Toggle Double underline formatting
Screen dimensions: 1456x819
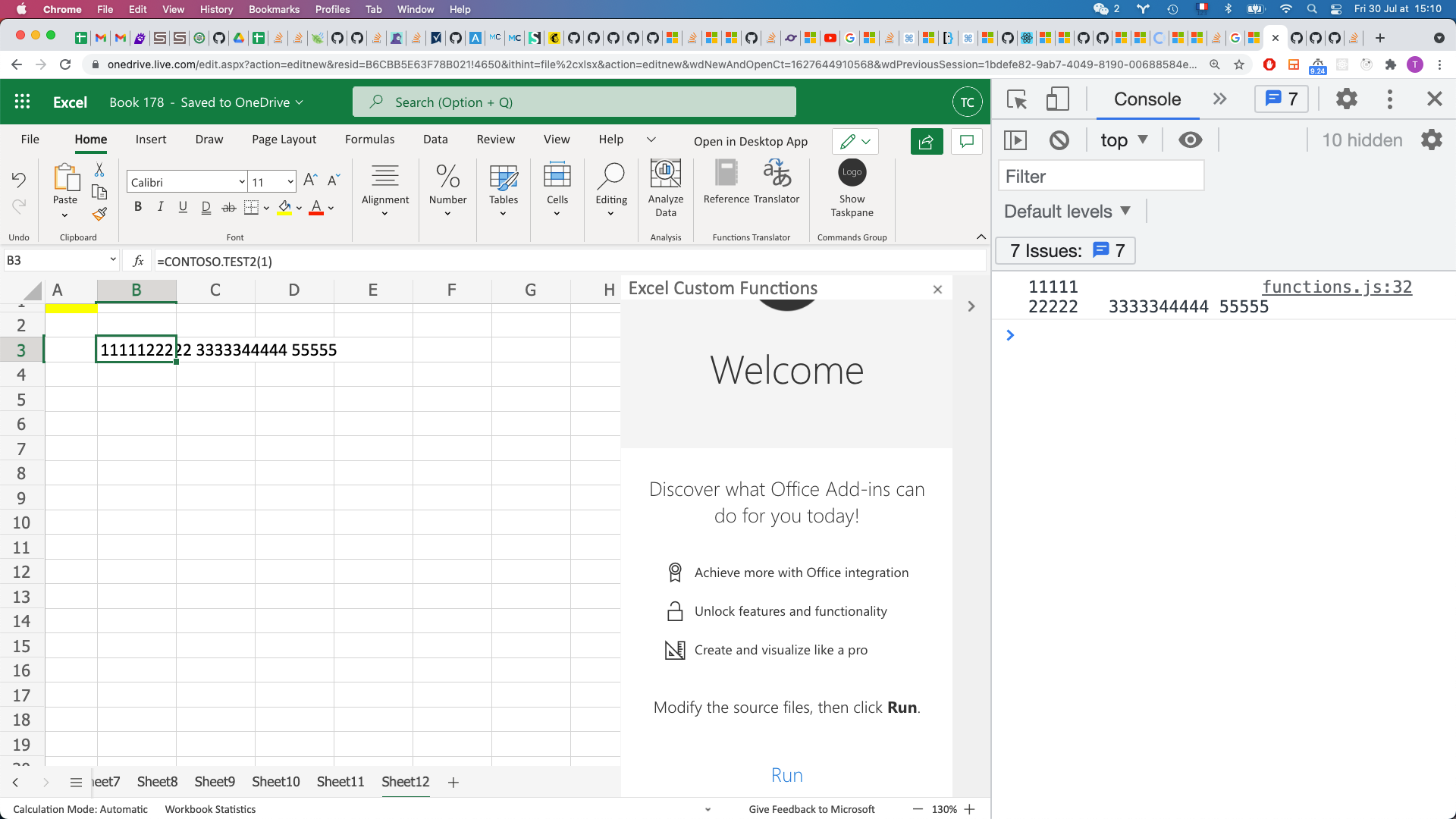[x=206, y=207]
